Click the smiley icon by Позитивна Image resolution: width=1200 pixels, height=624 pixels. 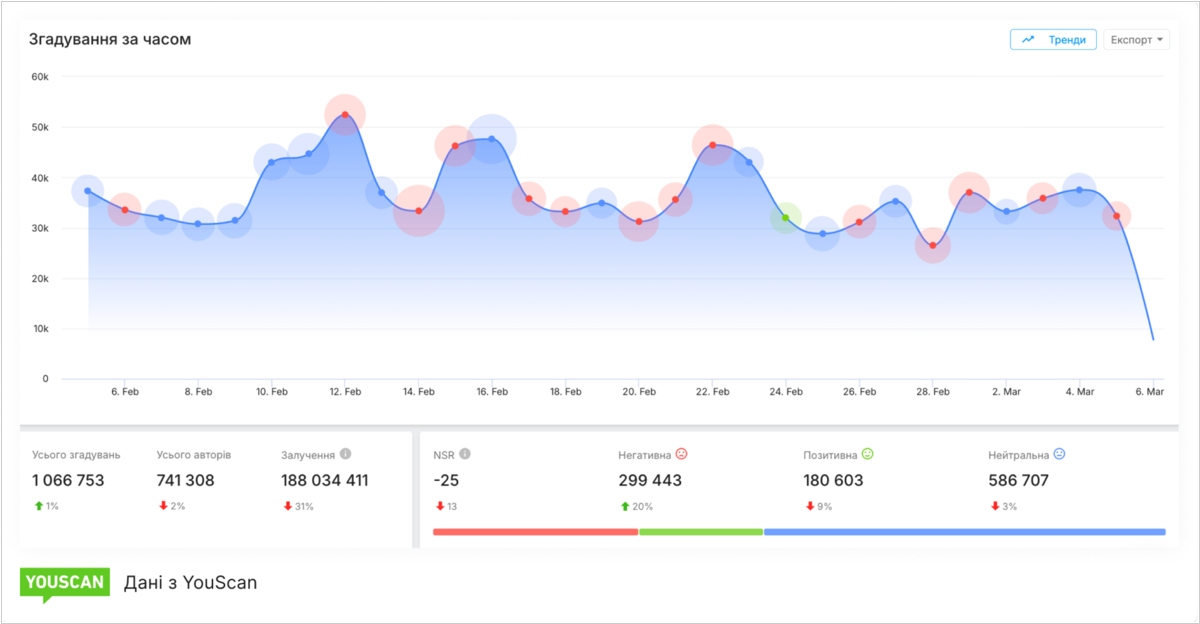coord(867,454)
